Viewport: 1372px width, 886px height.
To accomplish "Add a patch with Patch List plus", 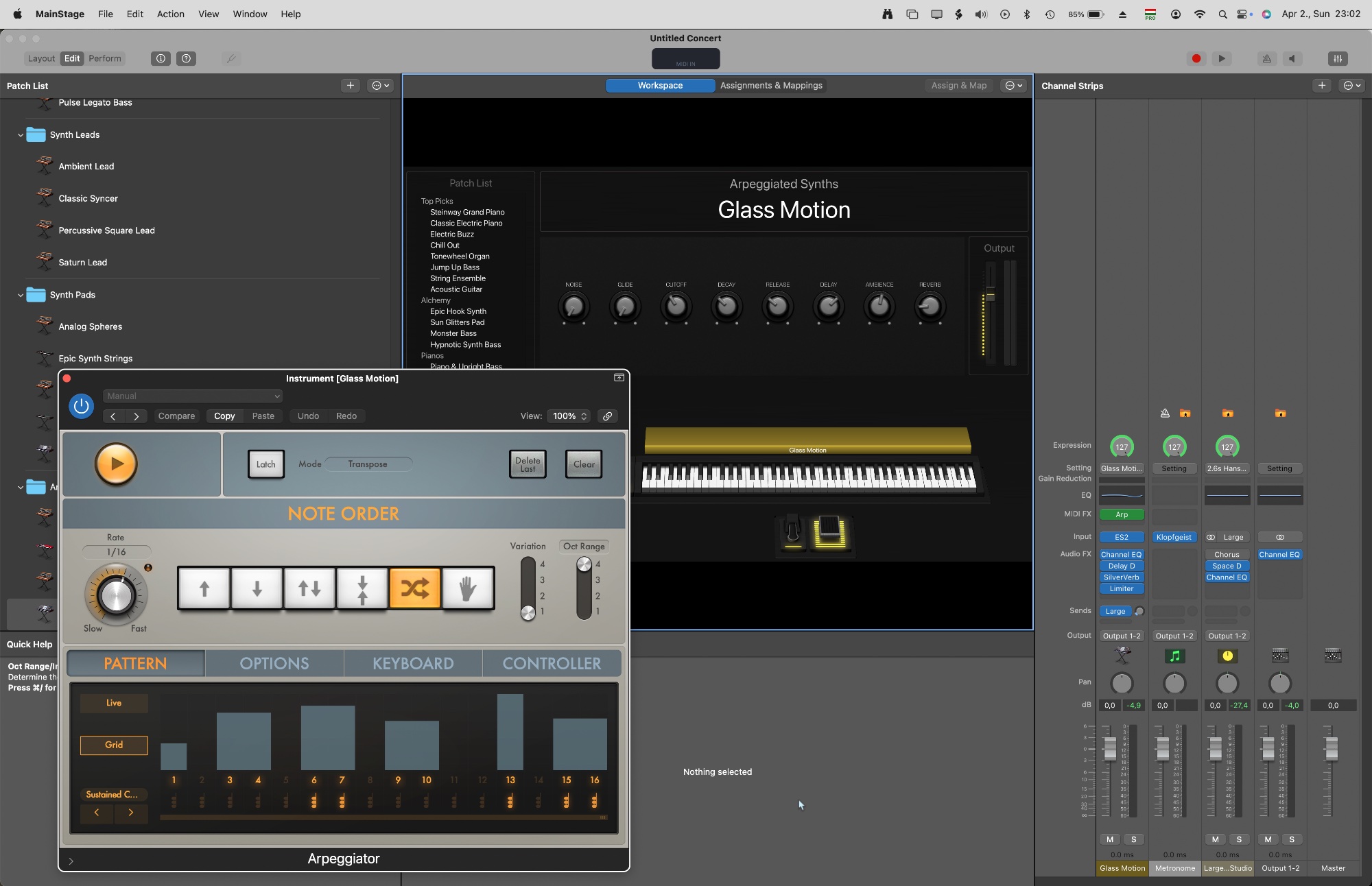I will (x=351, y=86).
